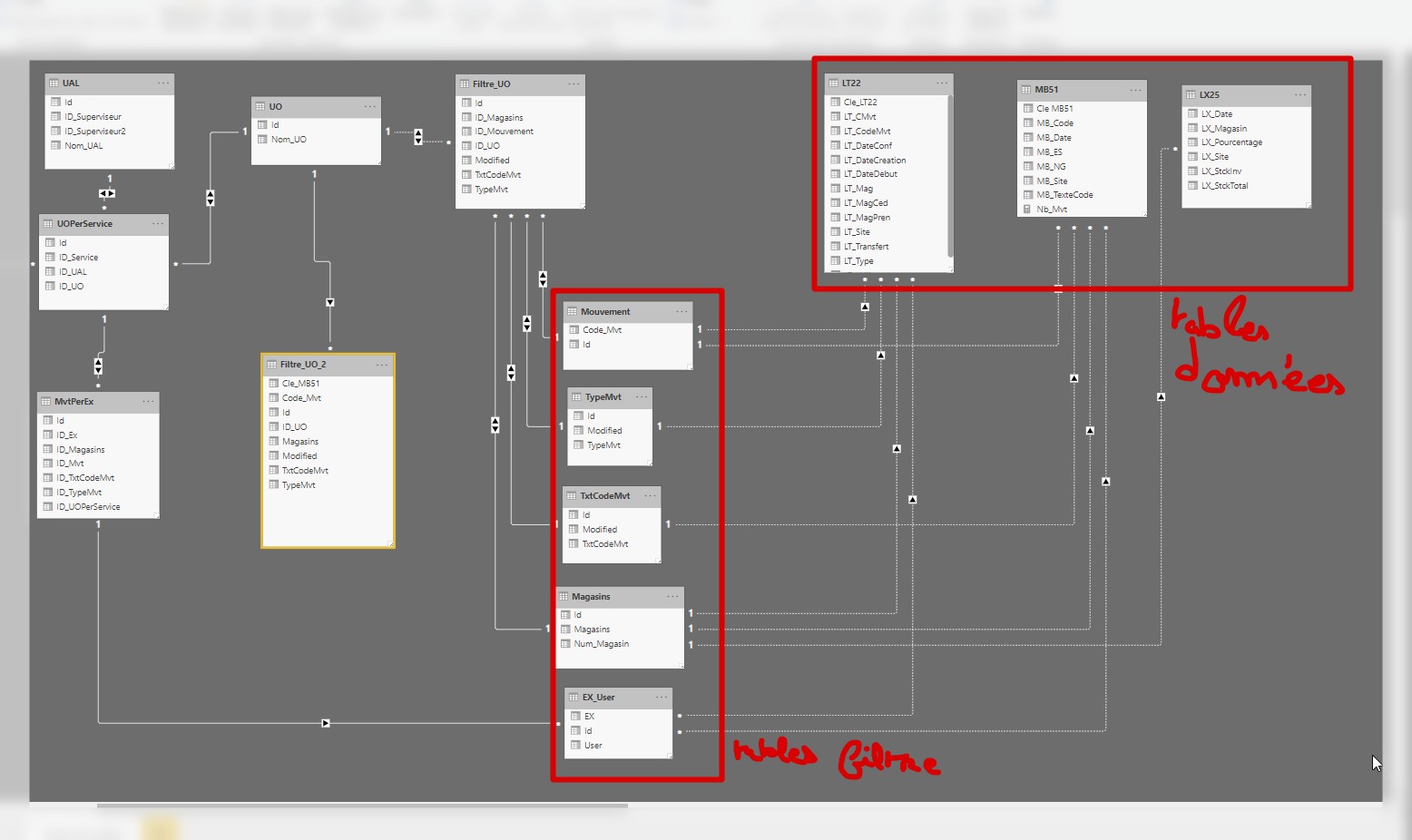Select LX_Pourcentage field in LX25
This screenshot has height=840, width=1412.
click(x=1231, y=142)
